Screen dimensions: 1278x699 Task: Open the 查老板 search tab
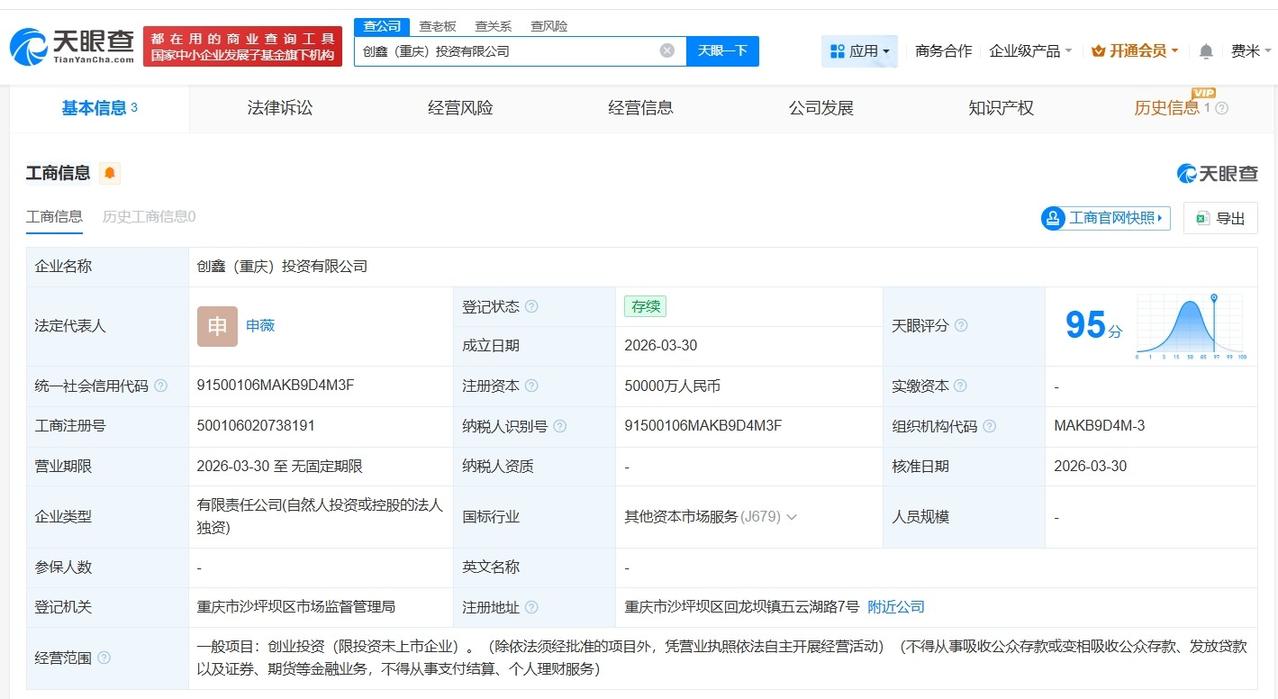click(437, 26)
